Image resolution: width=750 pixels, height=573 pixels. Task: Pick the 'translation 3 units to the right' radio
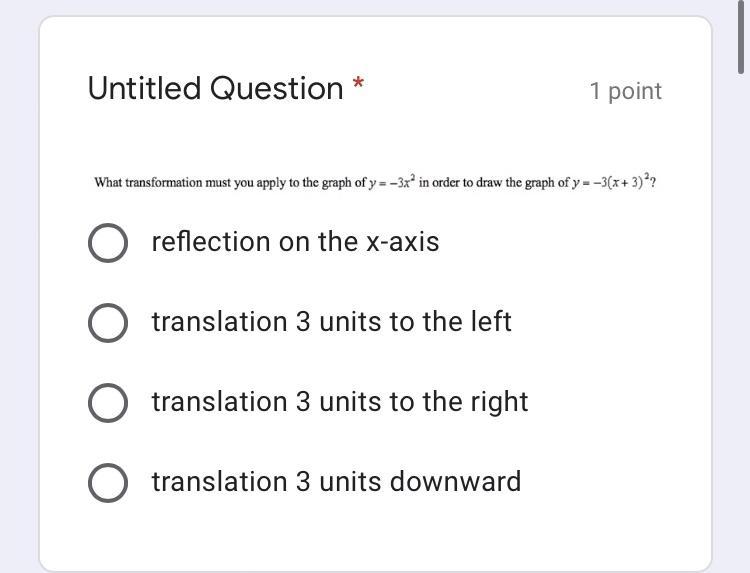(108, 402)
